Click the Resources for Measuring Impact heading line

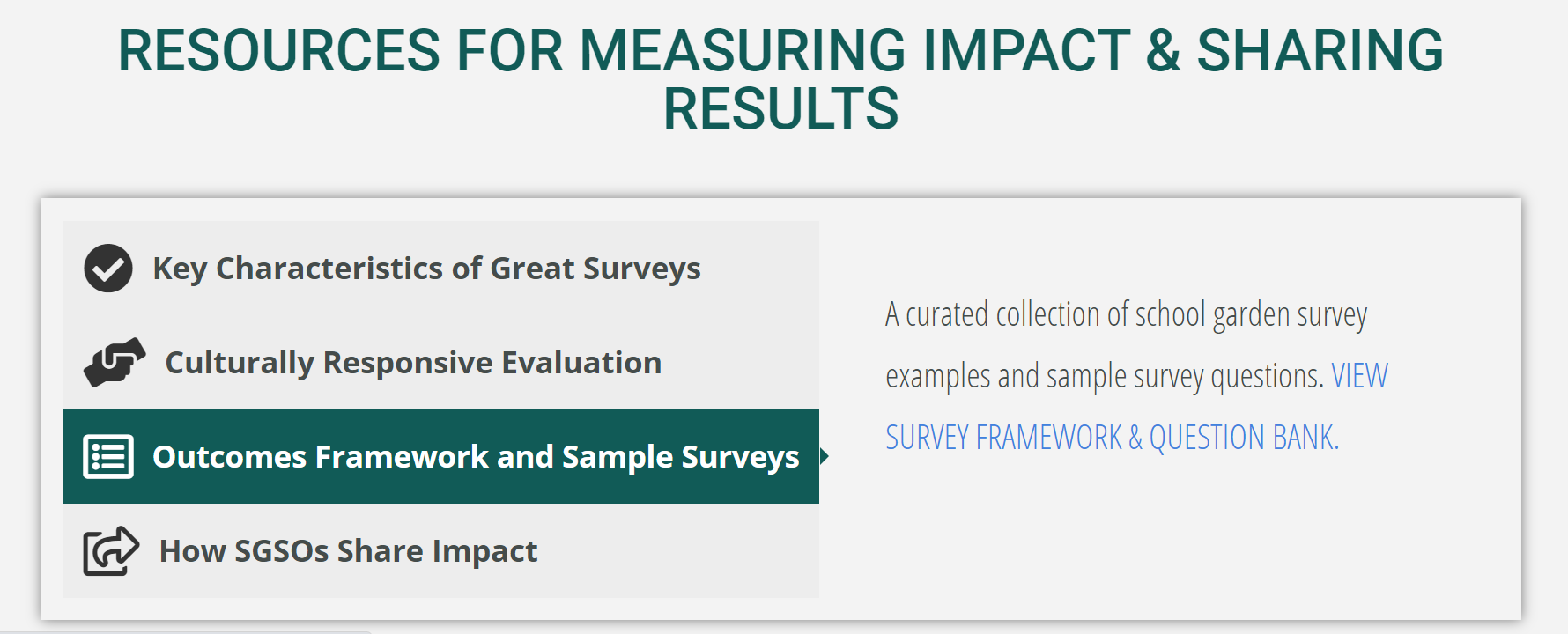point(780,50)
